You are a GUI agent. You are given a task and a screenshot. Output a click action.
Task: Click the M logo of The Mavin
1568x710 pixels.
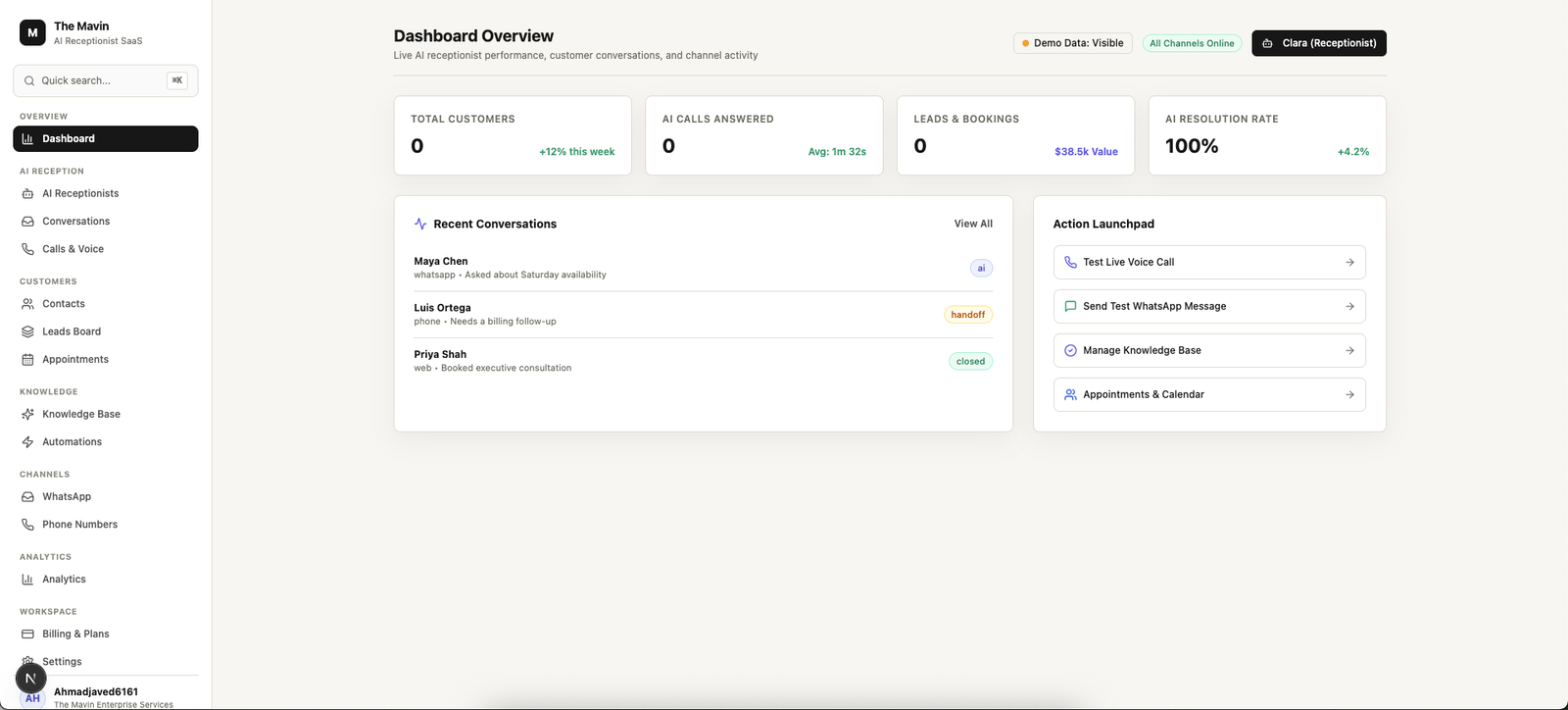32,32
